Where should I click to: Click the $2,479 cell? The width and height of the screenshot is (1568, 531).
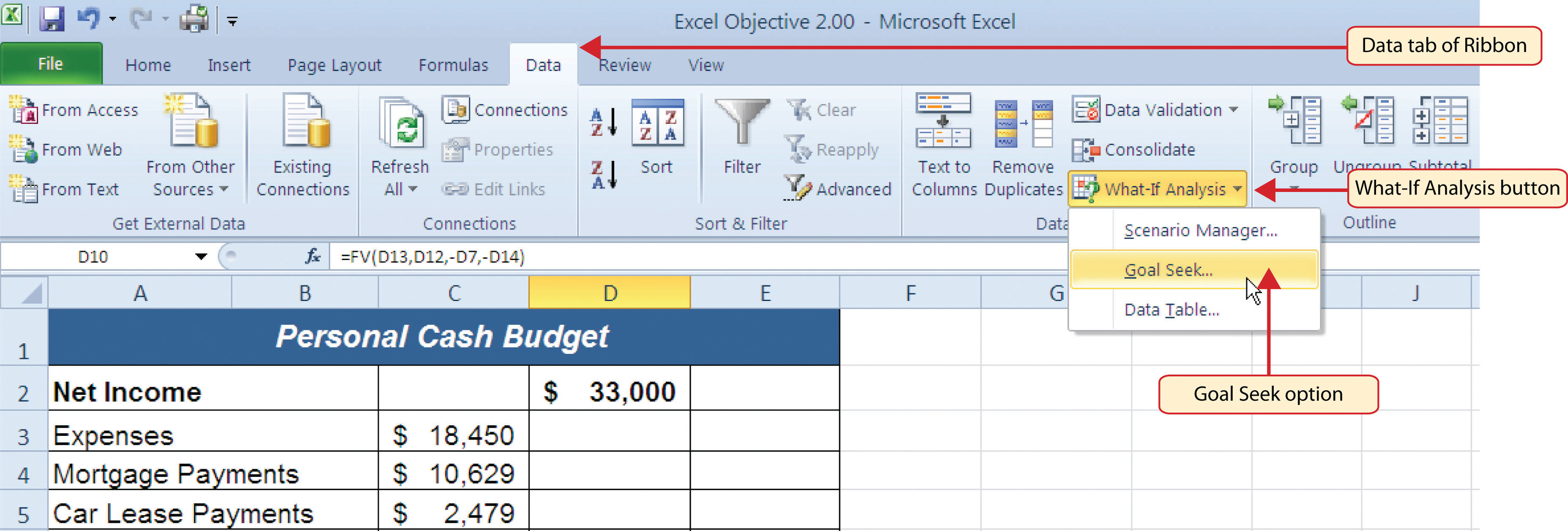[454, 510]
